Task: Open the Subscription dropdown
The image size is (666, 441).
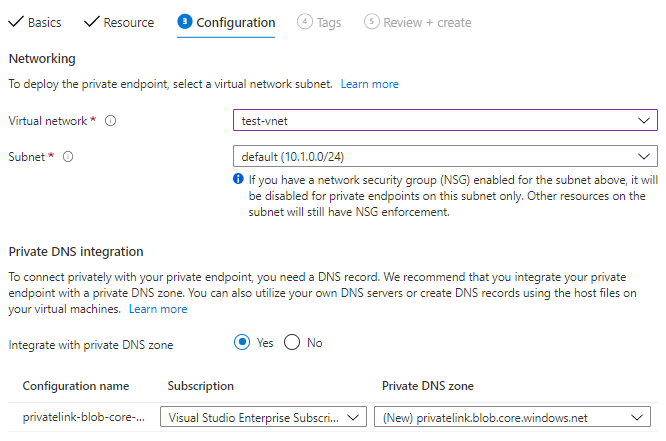Action: pos(263,417)
